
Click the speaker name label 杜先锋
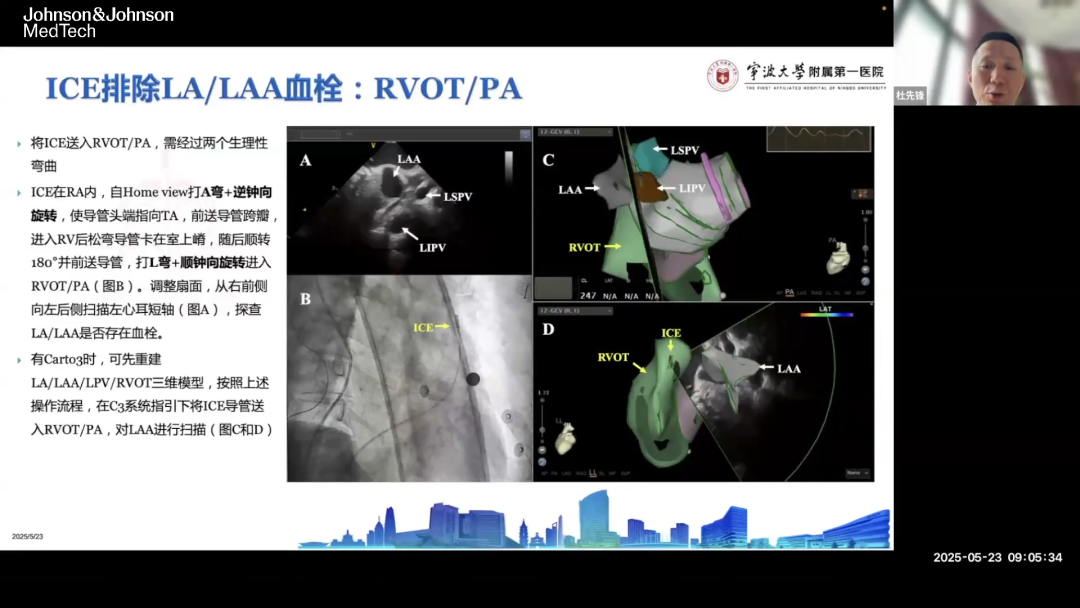(910, 96)
